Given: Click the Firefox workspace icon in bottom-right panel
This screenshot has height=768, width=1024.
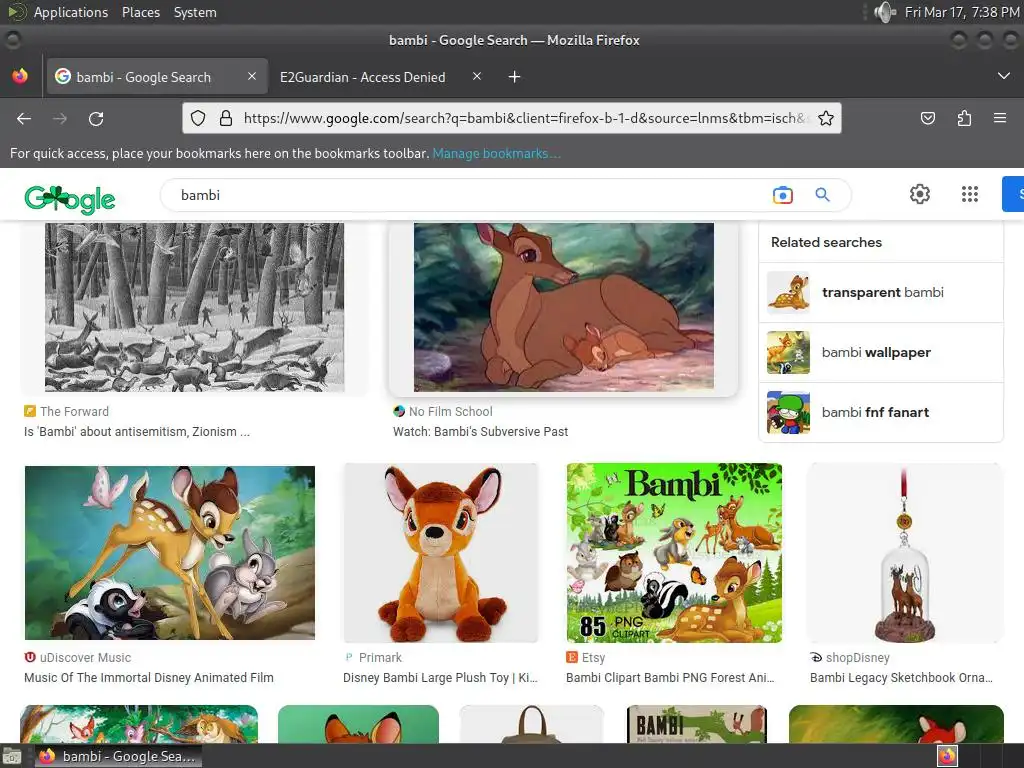Looking at the screenshot, I should 947,756.
